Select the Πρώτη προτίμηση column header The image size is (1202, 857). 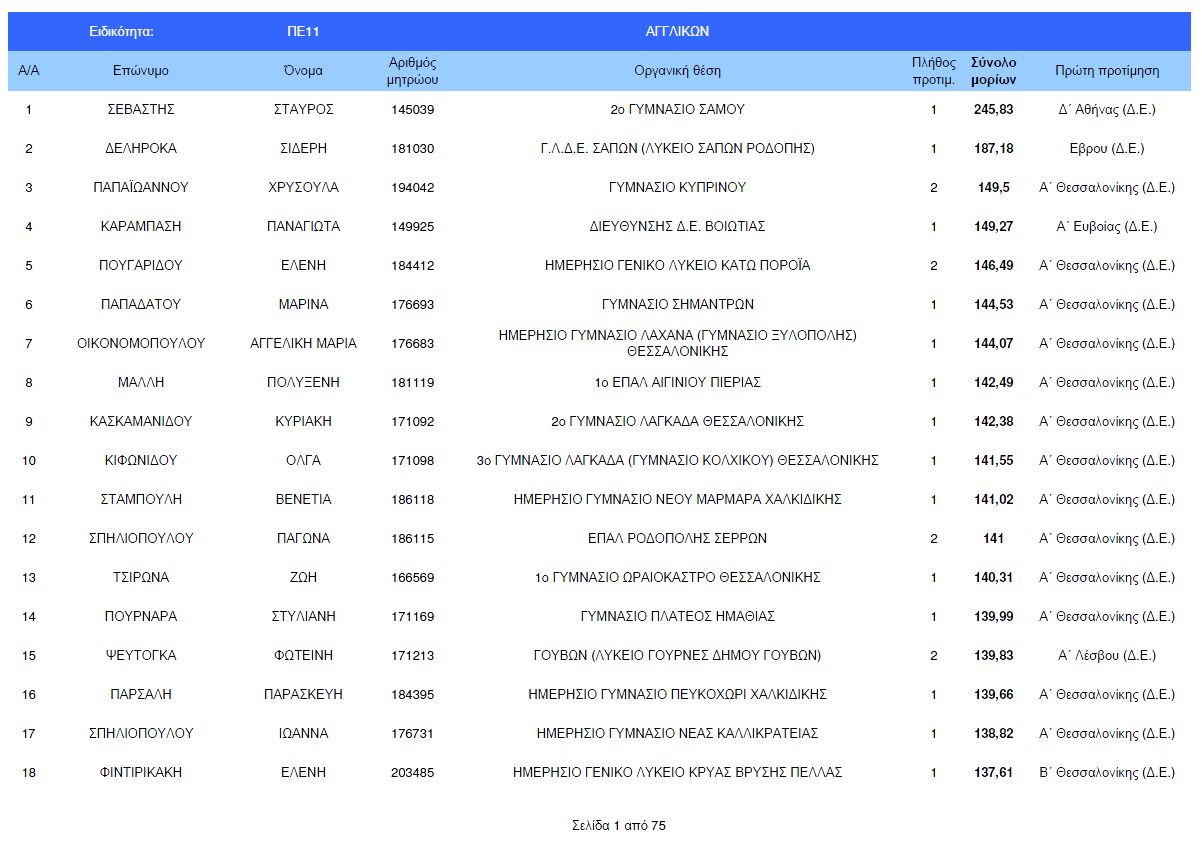tap(1107, 71)
